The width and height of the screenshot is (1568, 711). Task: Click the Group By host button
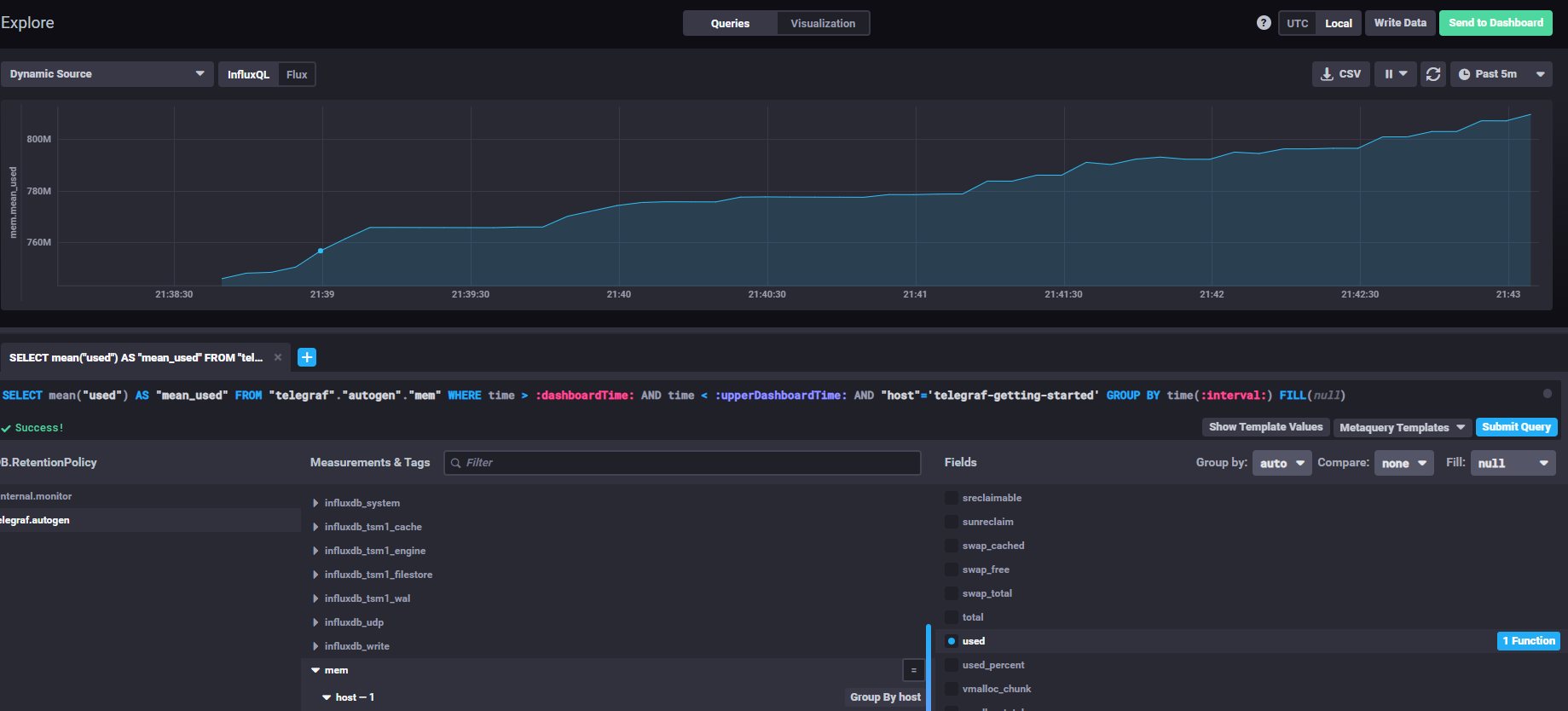point(885,697)
